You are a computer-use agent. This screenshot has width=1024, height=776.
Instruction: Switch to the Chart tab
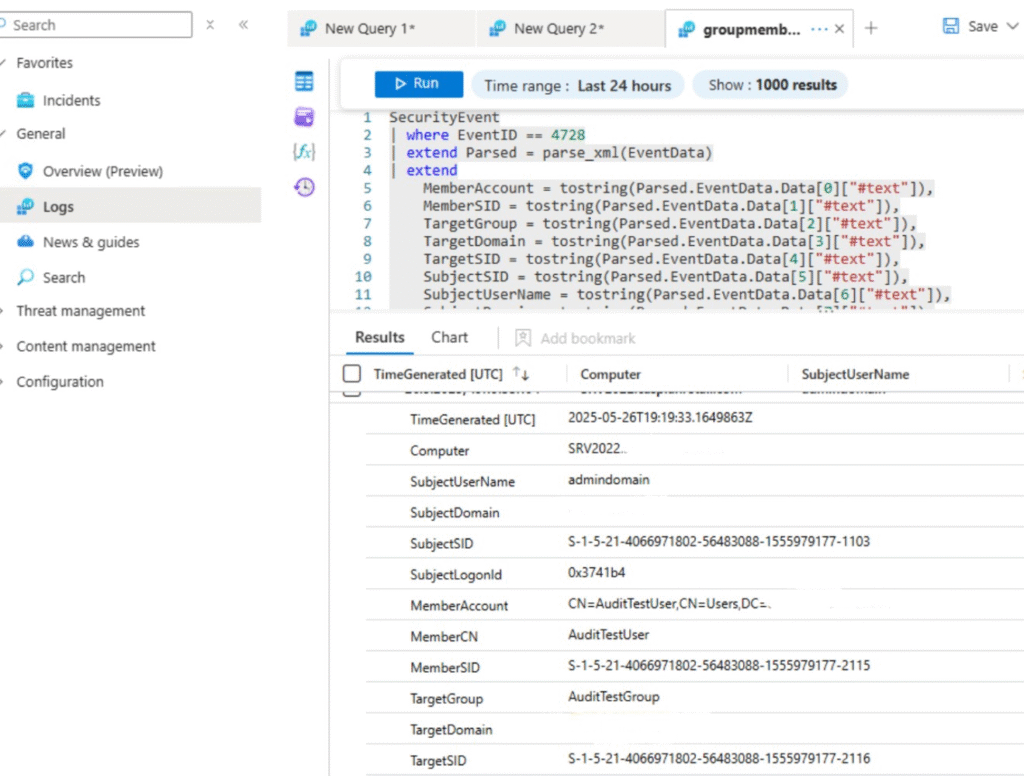449,337
